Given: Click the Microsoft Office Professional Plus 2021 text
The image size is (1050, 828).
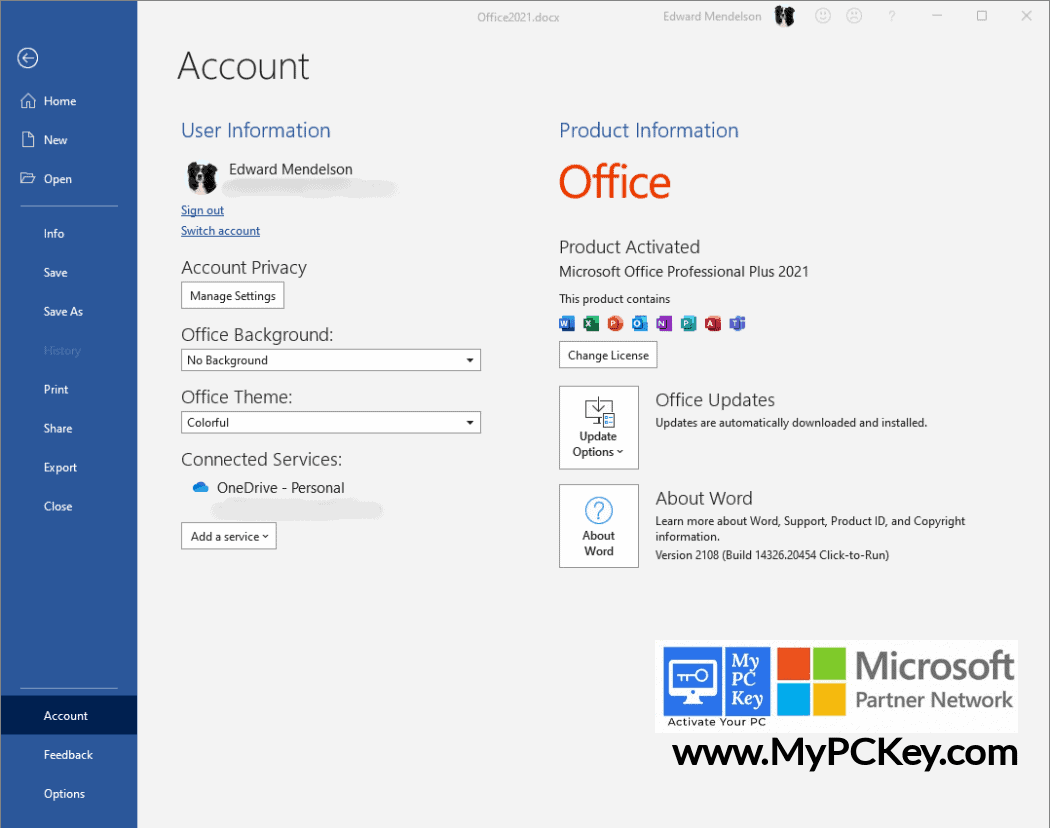Looking at the screenshot, I should point(684,271).
